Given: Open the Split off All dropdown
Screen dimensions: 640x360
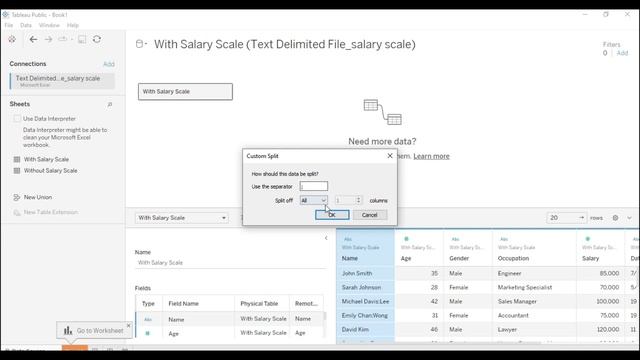Looking at the screenshot, I should coord(313,200).
